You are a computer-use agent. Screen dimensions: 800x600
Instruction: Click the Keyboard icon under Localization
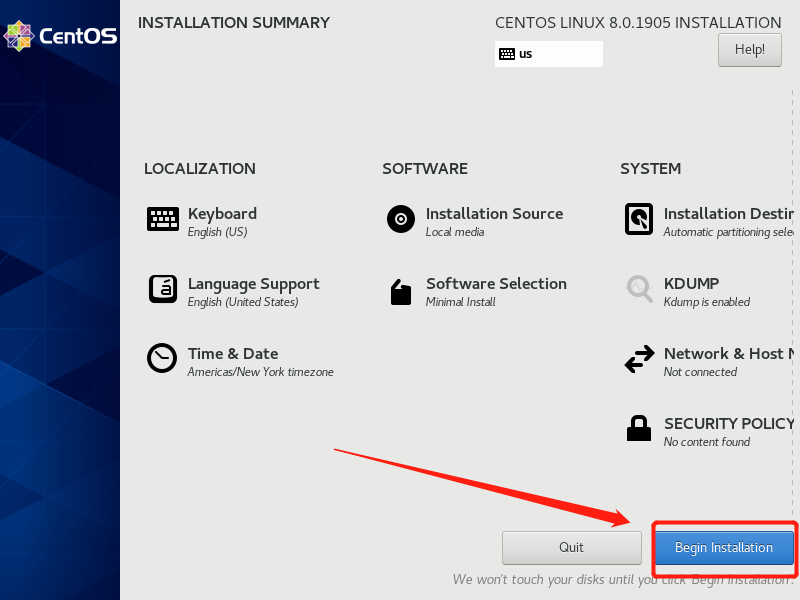tap(163, 219)
